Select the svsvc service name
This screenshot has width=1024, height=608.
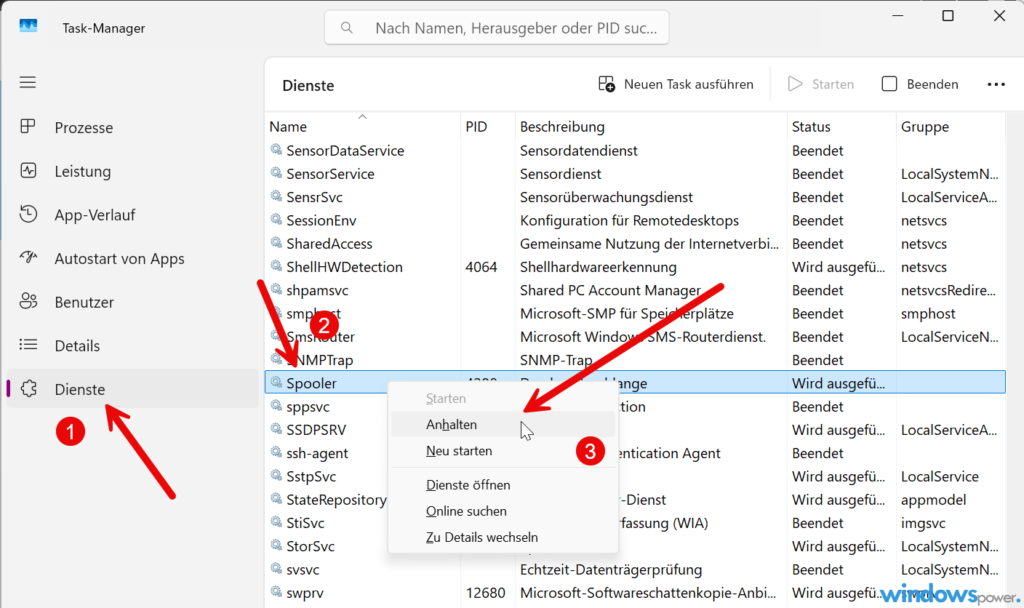coord(302,569)
